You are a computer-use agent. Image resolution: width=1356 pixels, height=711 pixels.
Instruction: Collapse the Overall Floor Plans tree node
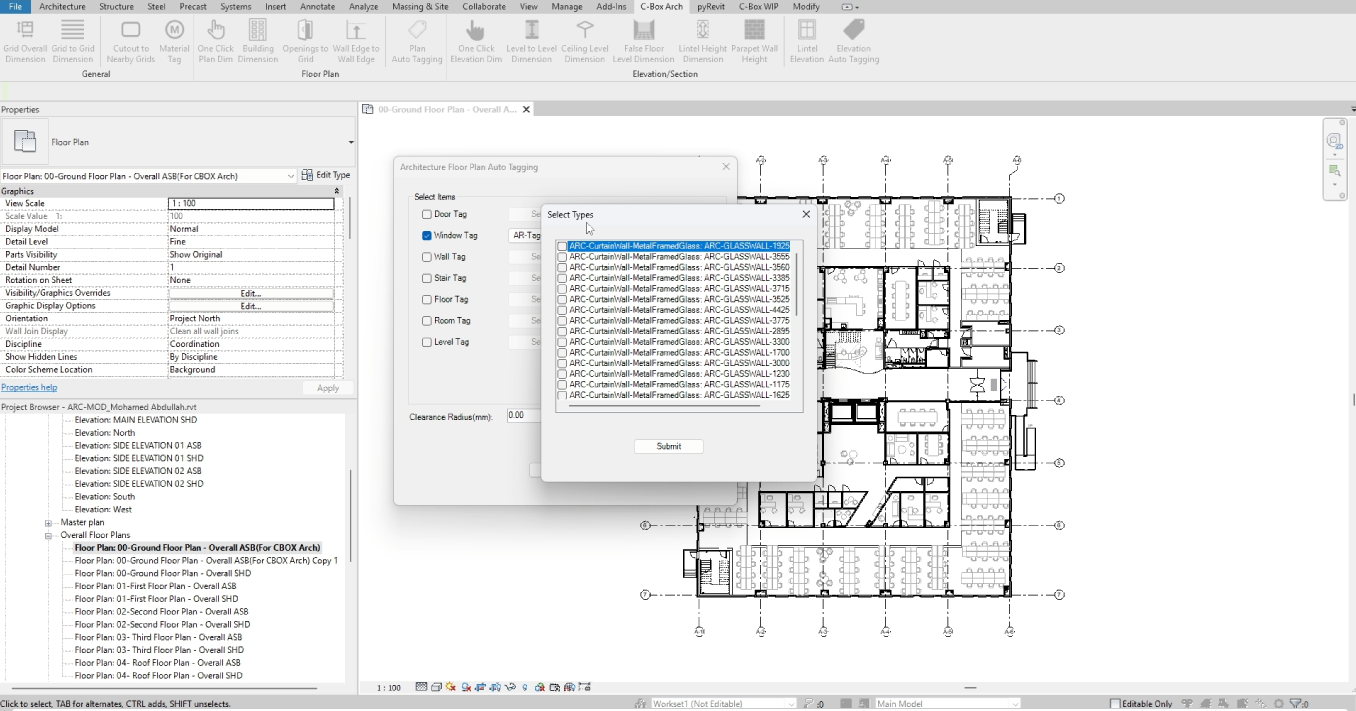point(48,536)
